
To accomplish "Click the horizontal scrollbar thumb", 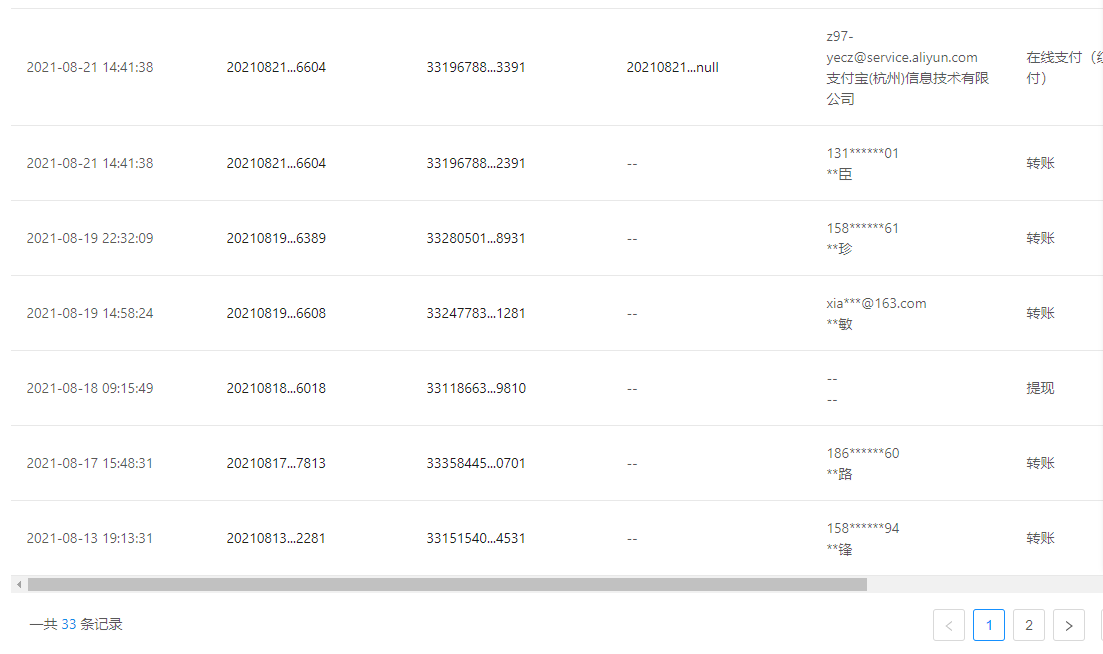I will point(446,584).
